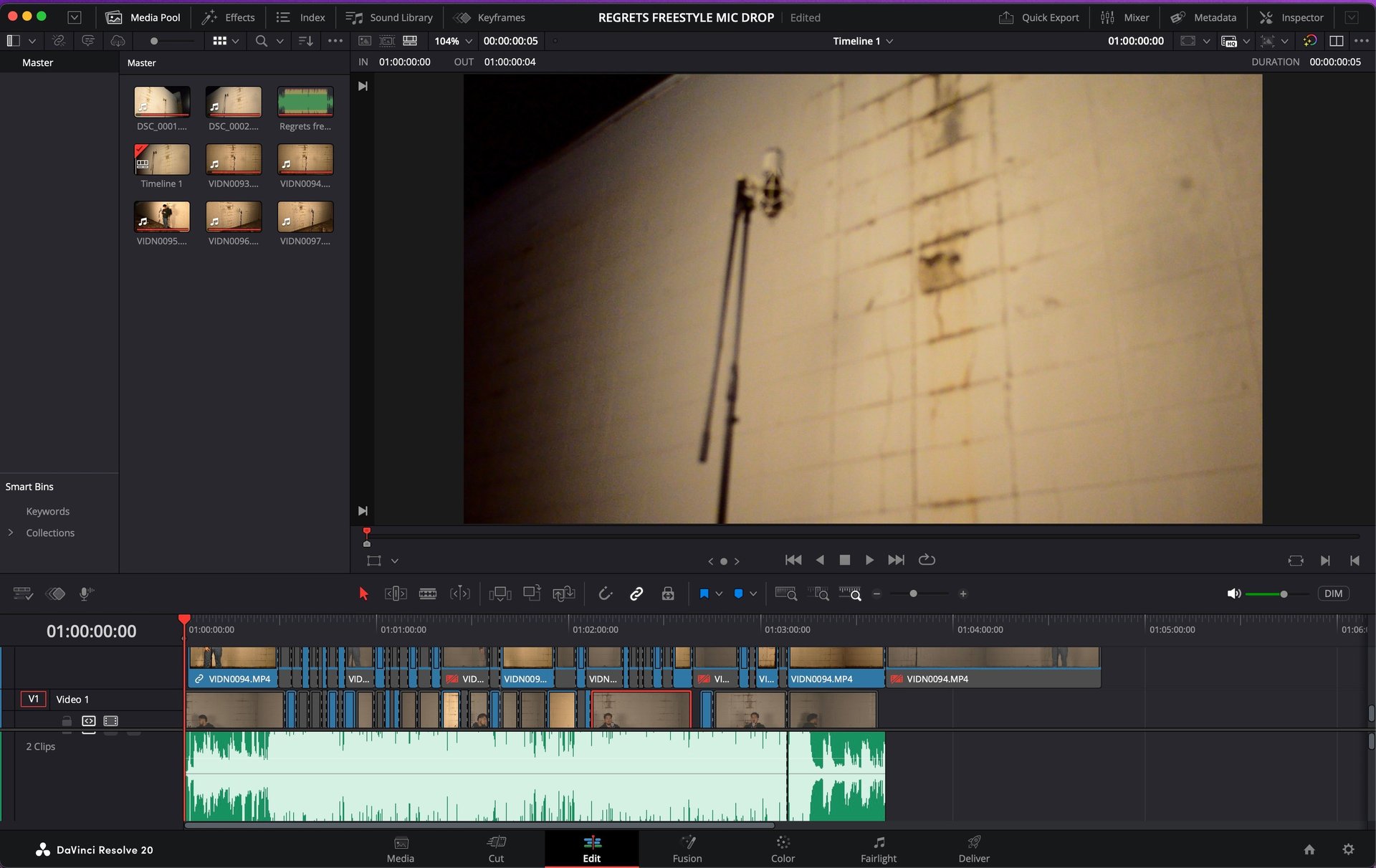Click the Trim Edit Mode icon

[x=396, y=593]
